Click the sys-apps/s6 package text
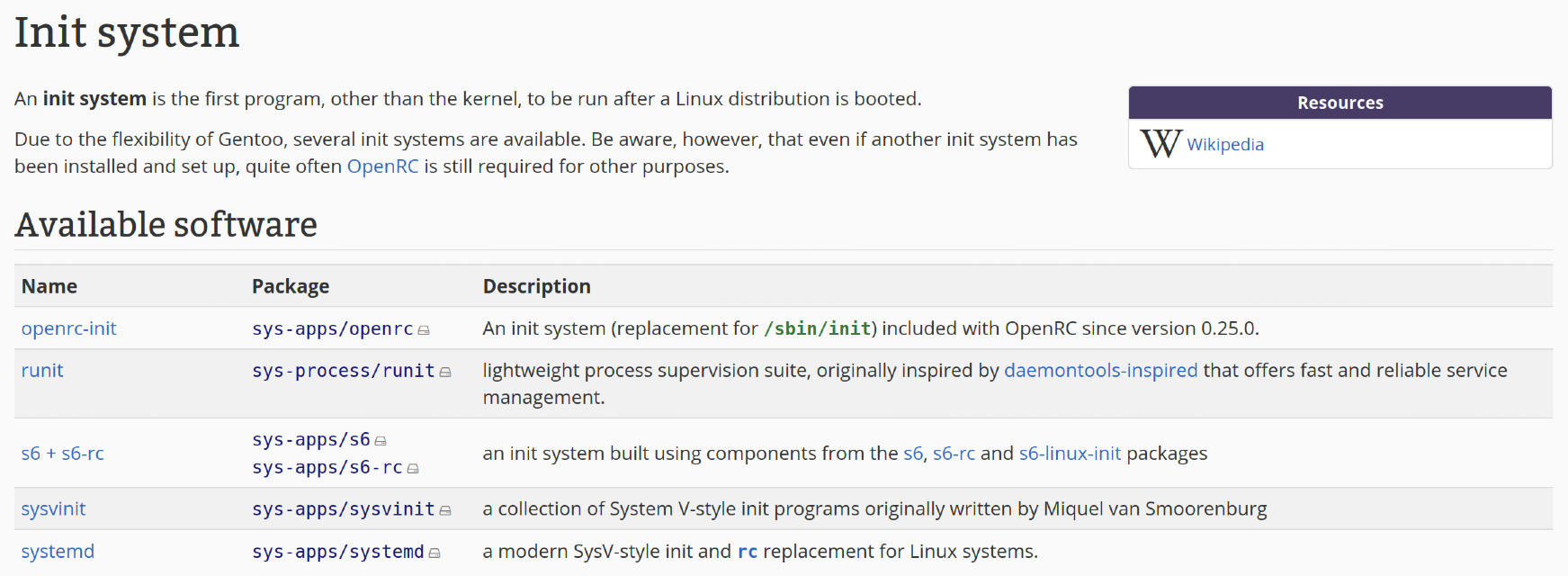 pos(311,440)
